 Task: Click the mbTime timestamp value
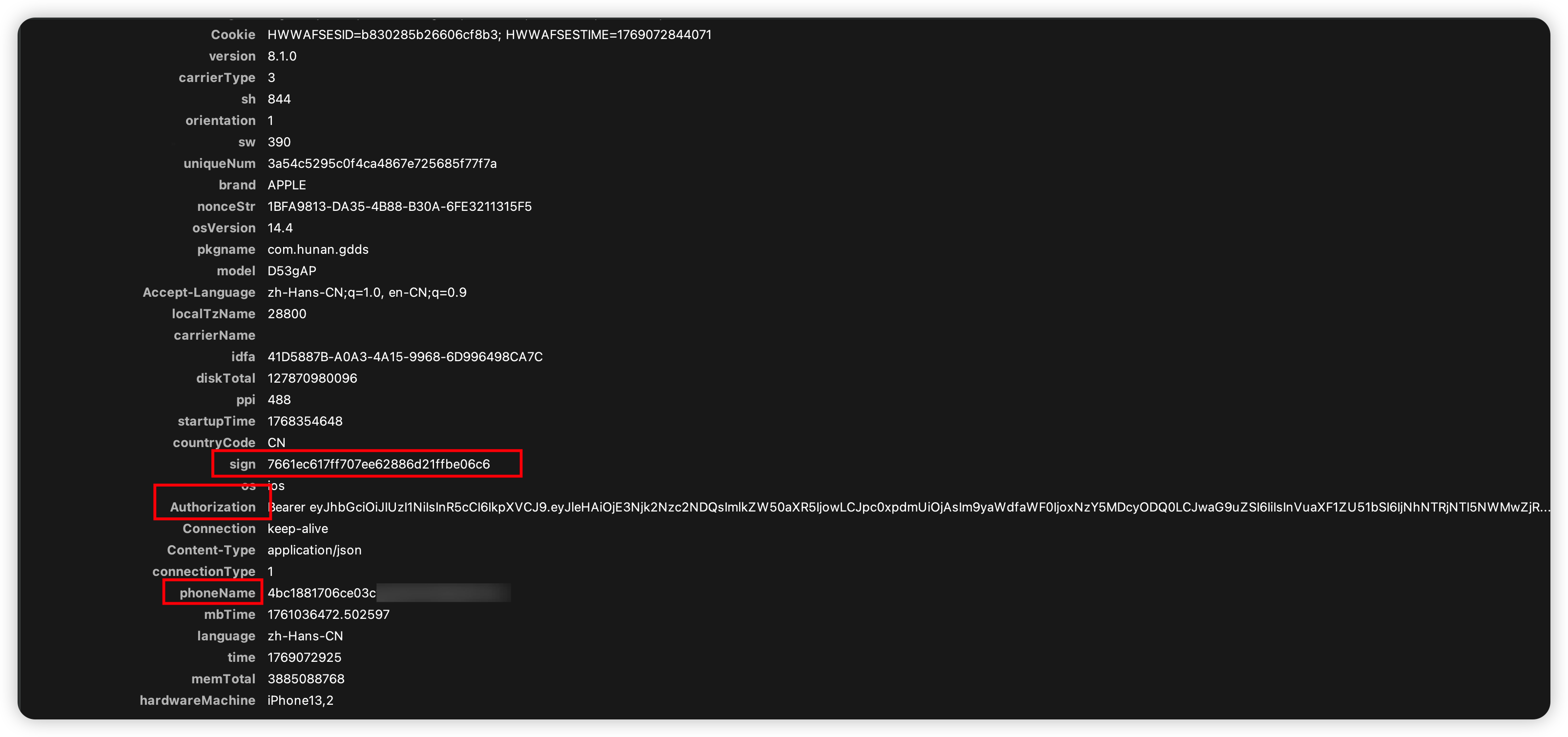coord(328,614)
